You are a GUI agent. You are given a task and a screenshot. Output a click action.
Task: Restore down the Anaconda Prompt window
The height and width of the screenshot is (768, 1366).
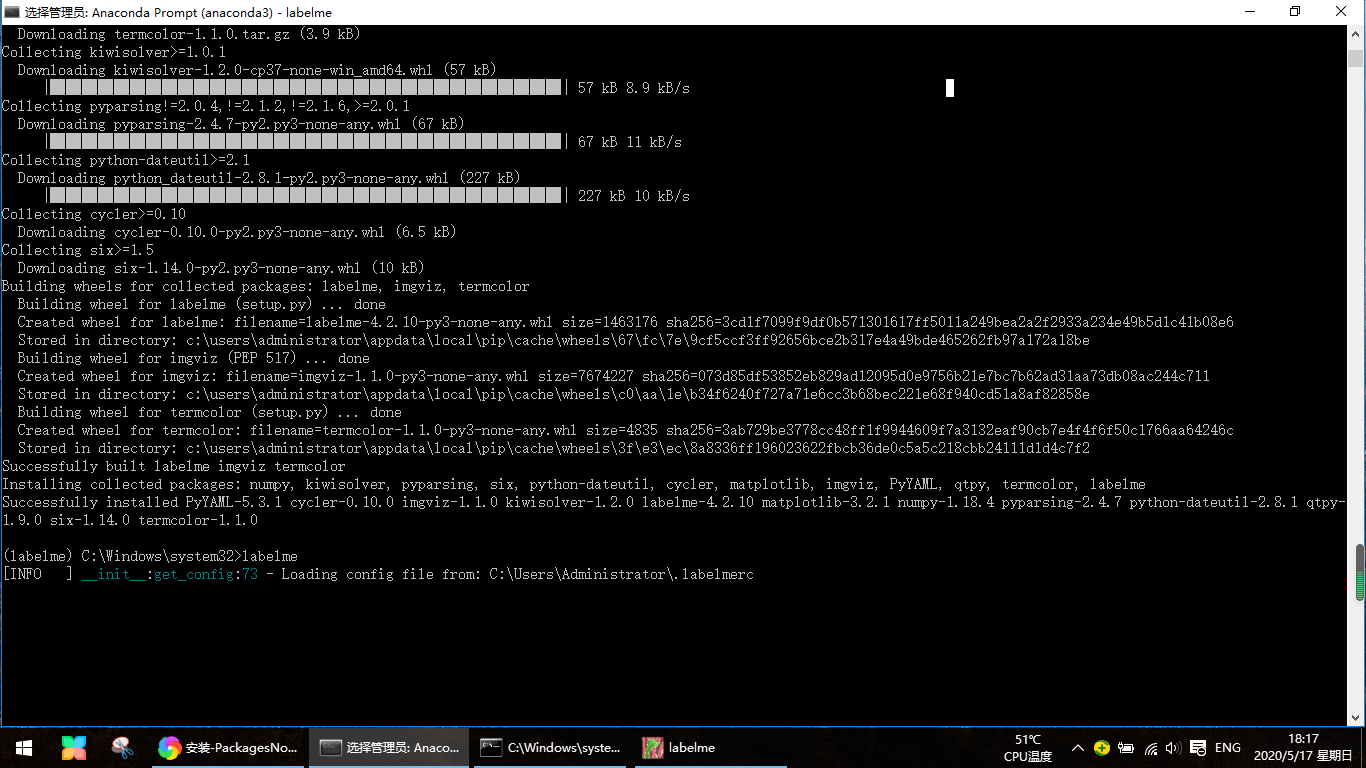click(x=1295, y=12)
